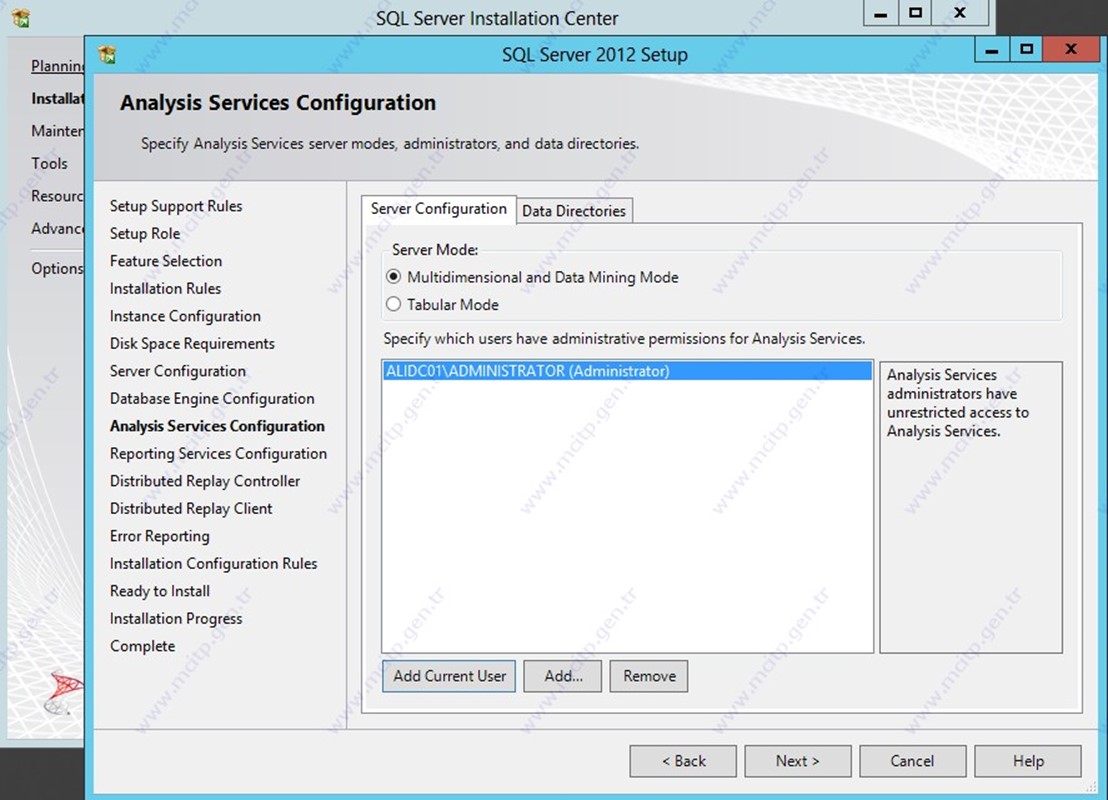This screenshot has width=1108, height=800.
Task: Click the Feature Selection step
Action: tap(166, 261)
